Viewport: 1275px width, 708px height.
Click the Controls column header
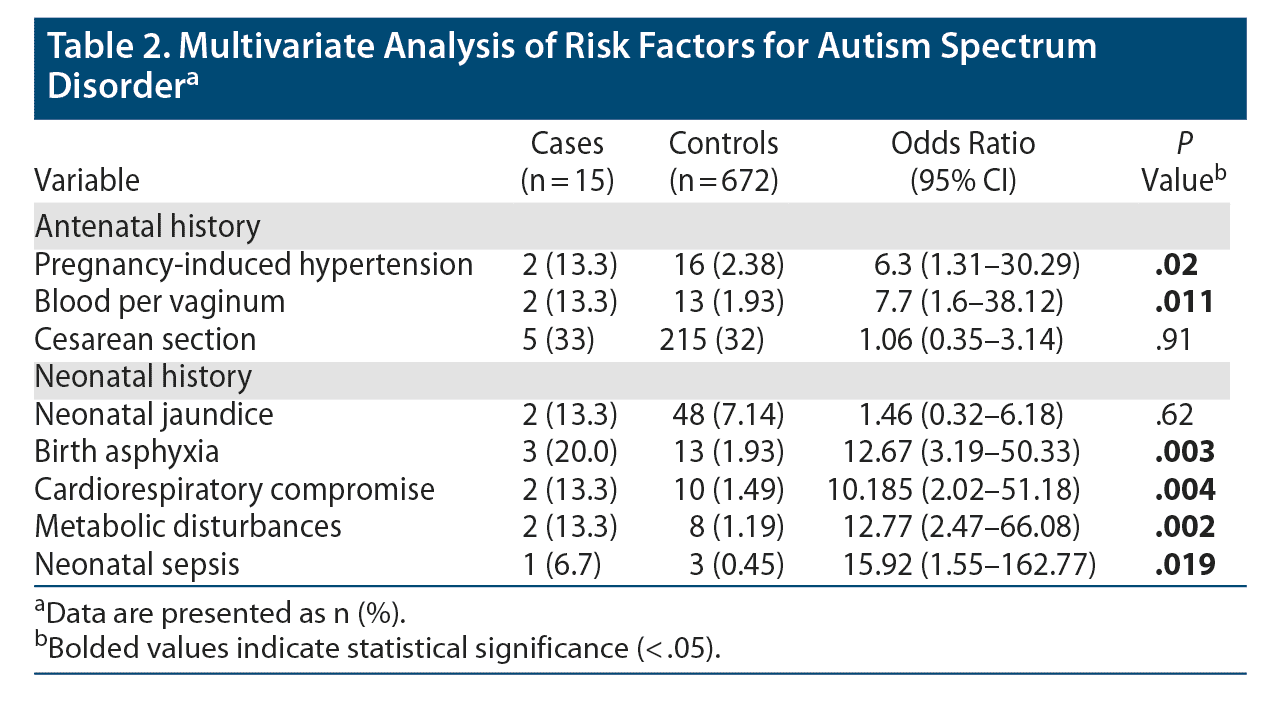tap(723, 161)
